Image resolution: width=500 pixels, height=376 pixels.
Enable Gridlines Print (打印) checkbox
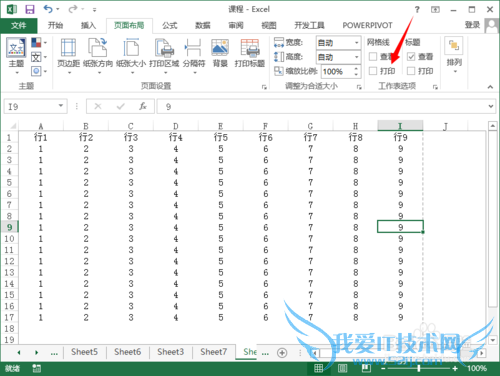pos(373,71)
